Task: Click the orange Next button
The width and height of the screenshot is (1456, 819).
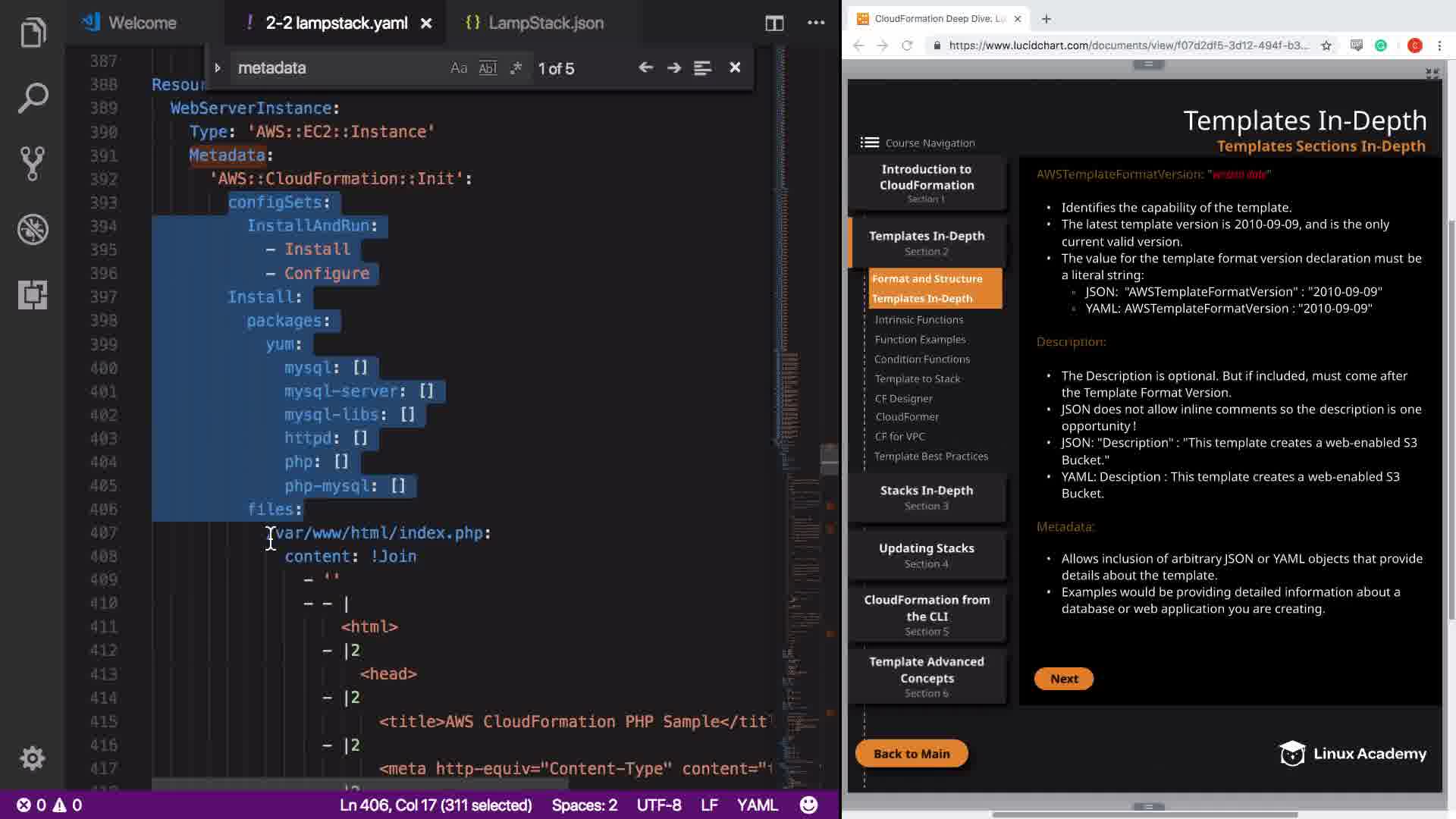Action: click(x=1063, y=679)
